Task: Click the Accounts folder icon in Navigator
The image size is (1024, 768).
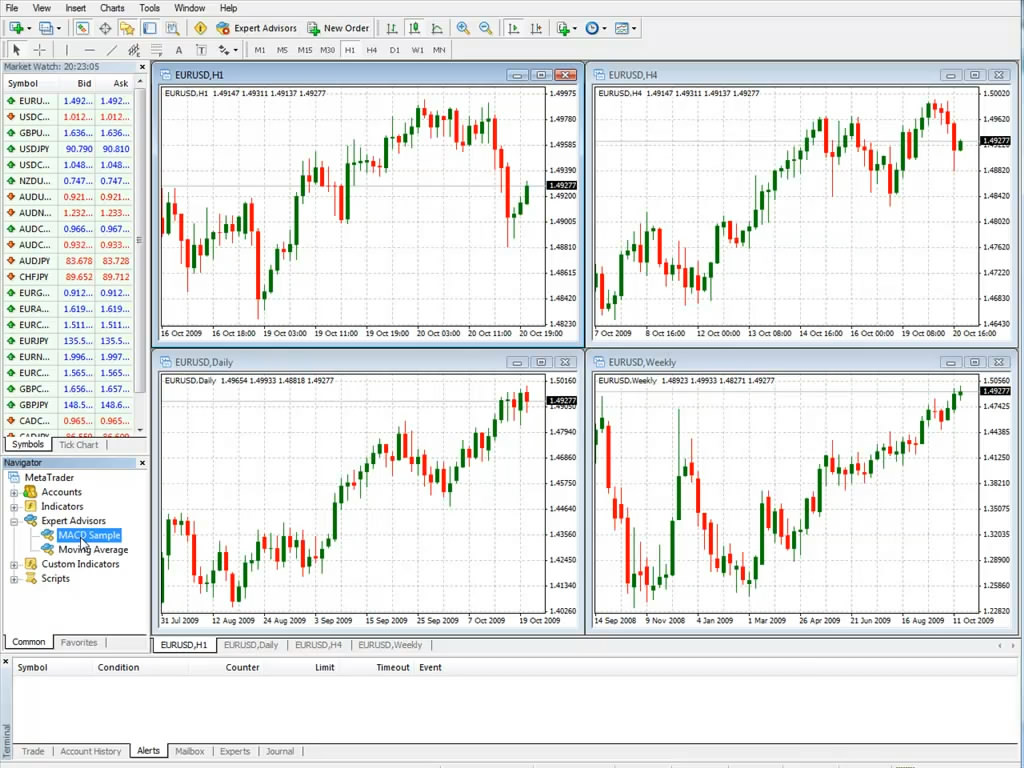Action: (x=30, y=492)
